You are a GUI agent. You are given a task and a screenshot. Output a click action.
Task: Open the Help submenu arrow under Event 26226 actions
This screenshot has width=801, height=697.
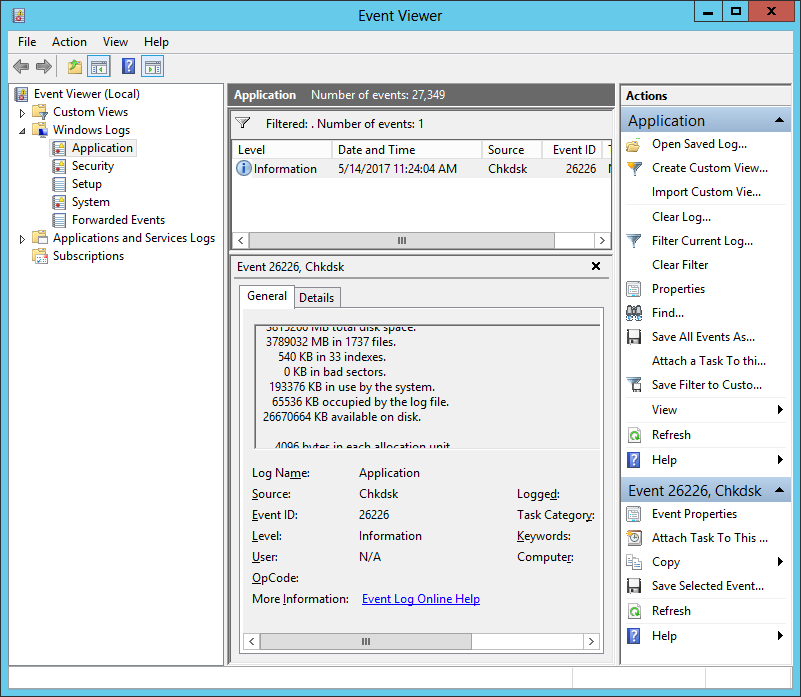coord(780,635)
